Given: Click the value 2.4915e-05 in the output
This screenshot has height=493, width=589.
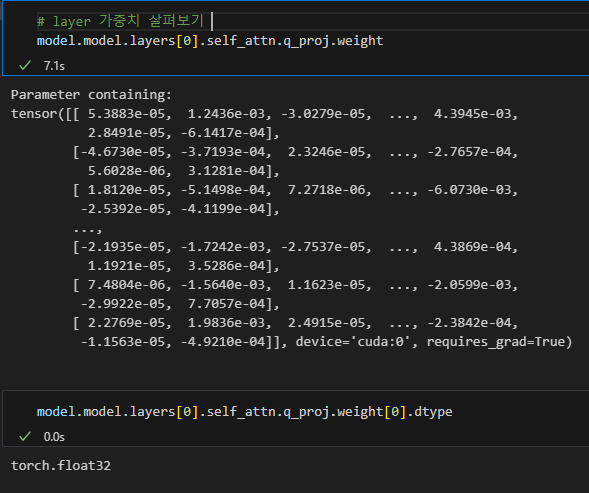Looking at the screenshot, I should tap(326, 323).
